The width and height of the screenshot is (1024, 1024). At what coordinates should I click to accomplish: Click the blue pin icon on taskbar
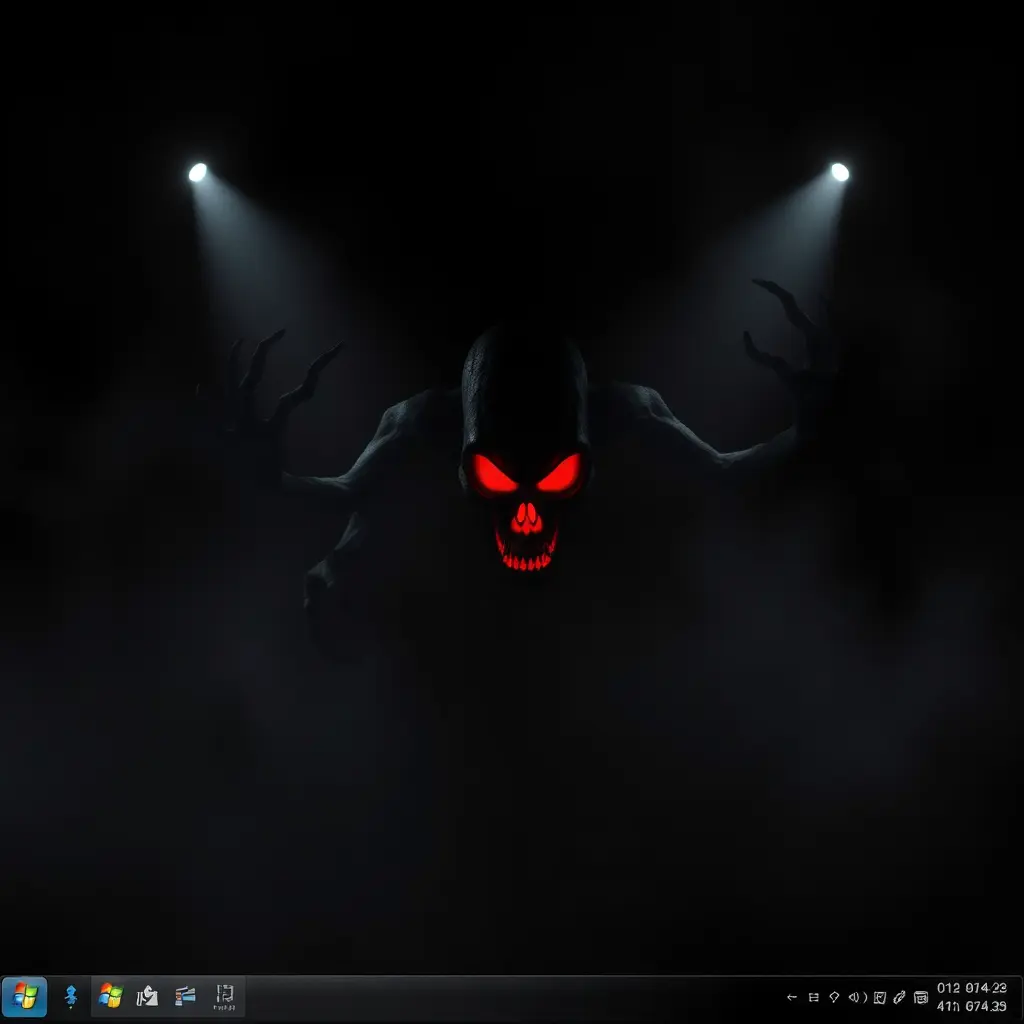pos(70,996)
